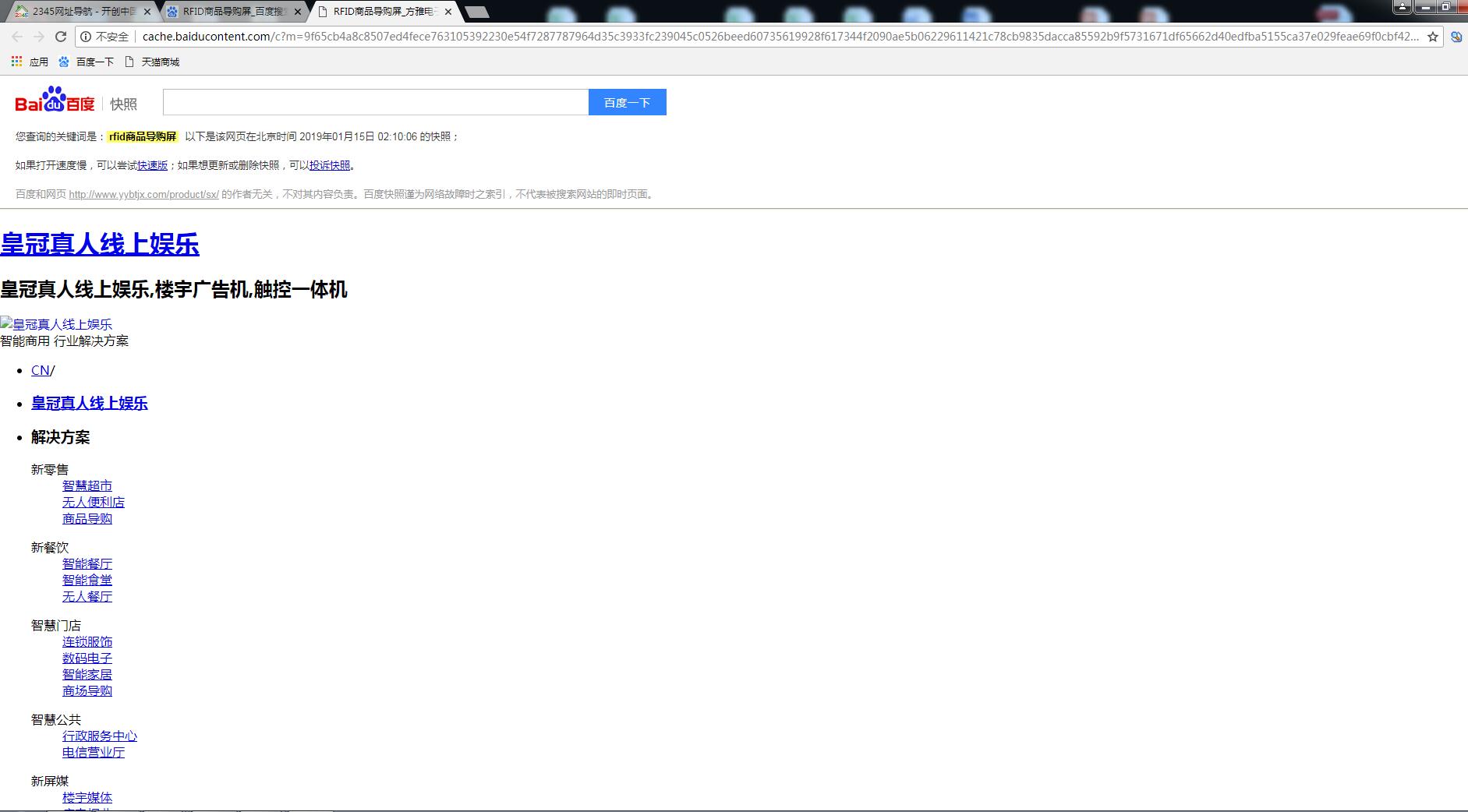Click the Baidu logo on the snapshot header
The width and height of the screenshot is (1468, 812).
[x=55, y=101]
